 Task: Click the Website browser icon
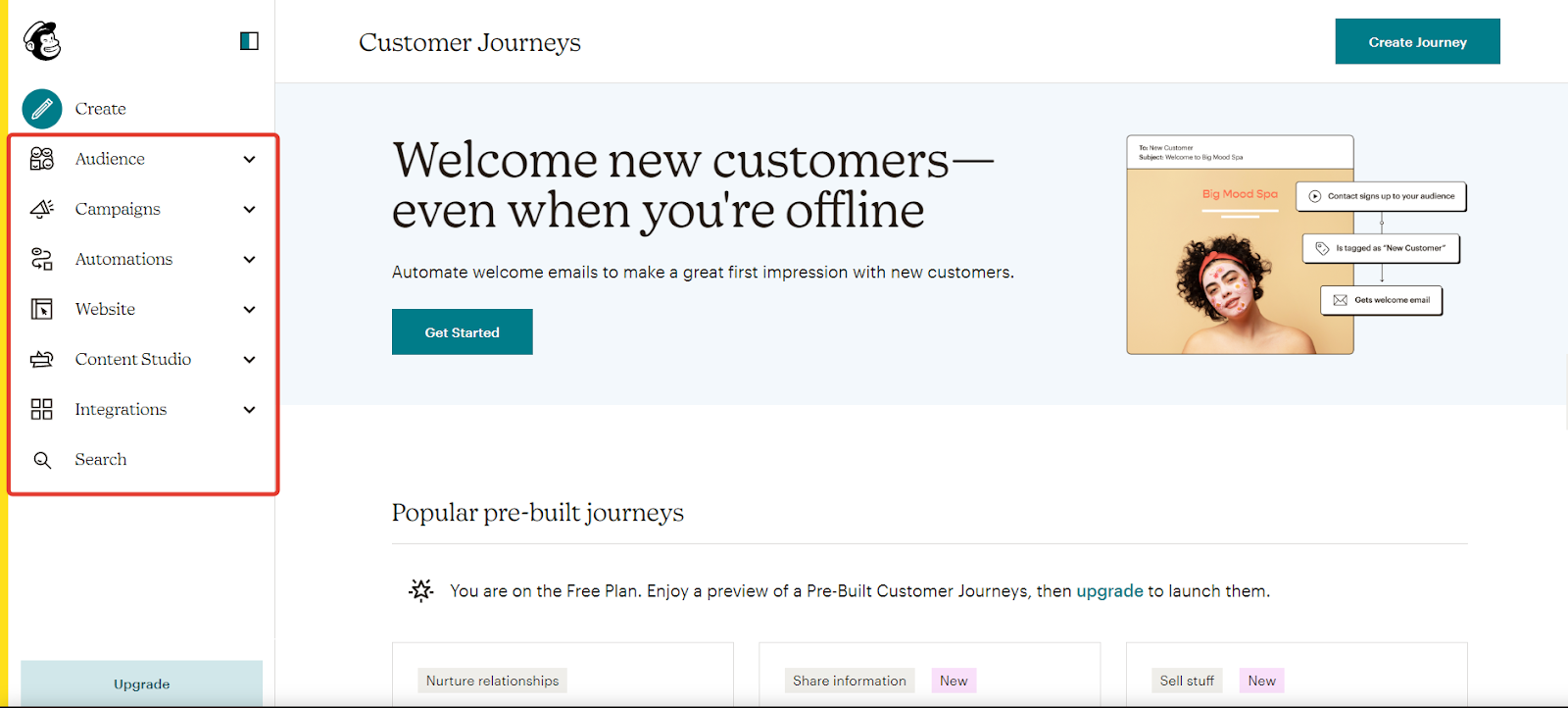41,309
